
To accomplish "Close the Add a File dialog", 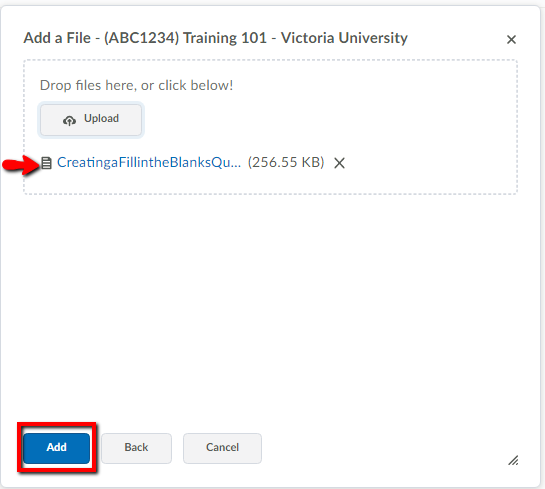I will [x=511, y=40].
